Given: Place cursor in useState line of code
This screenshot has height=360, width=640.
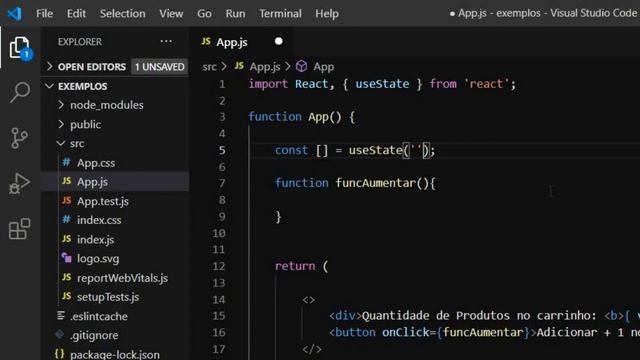Looking at the screenshot, I should 355,150.
